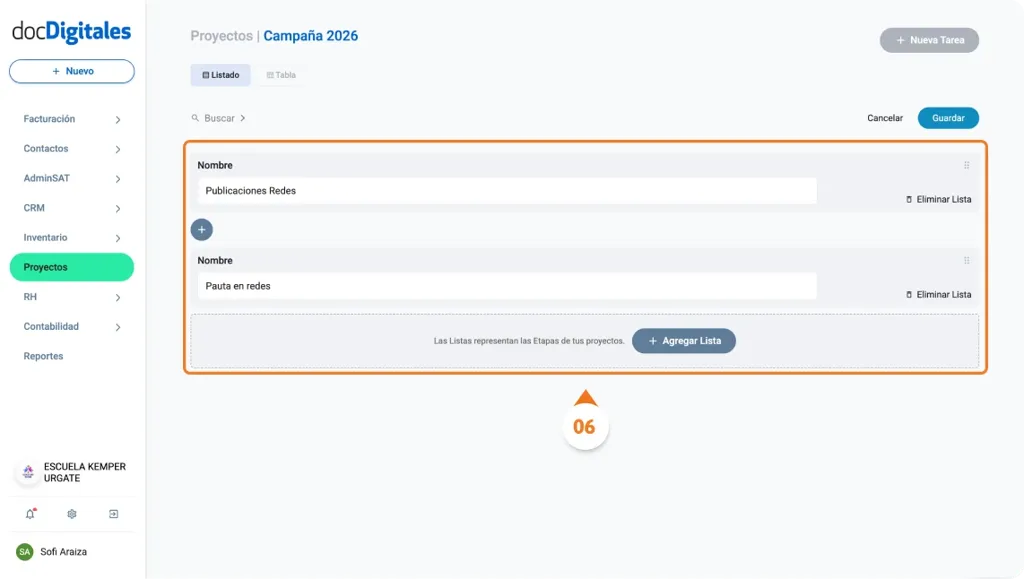Click Guardar to save changes
The width and height of the screenshot is (1024, 579).
[x=947, y=117]
